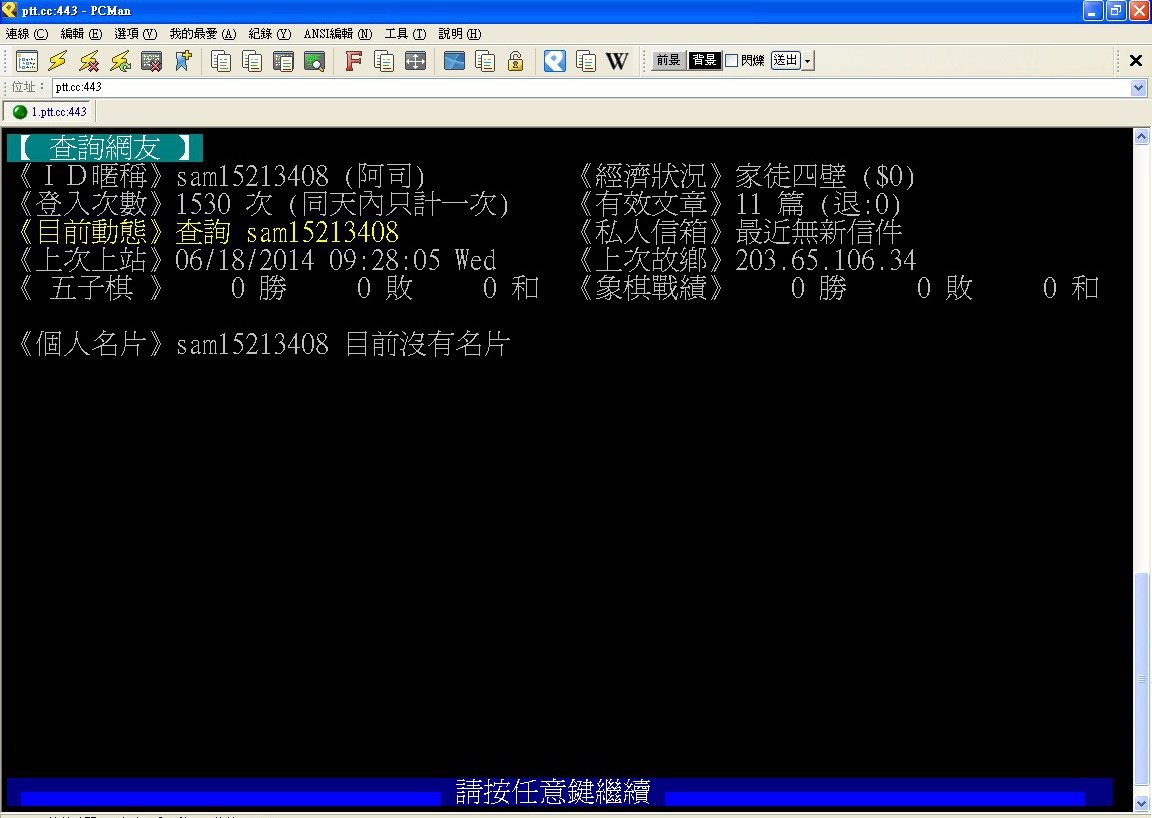Viewport: 1152px width, 818px height.
Task: Click the text 《象棋戰績》
Action: (651, 288)
